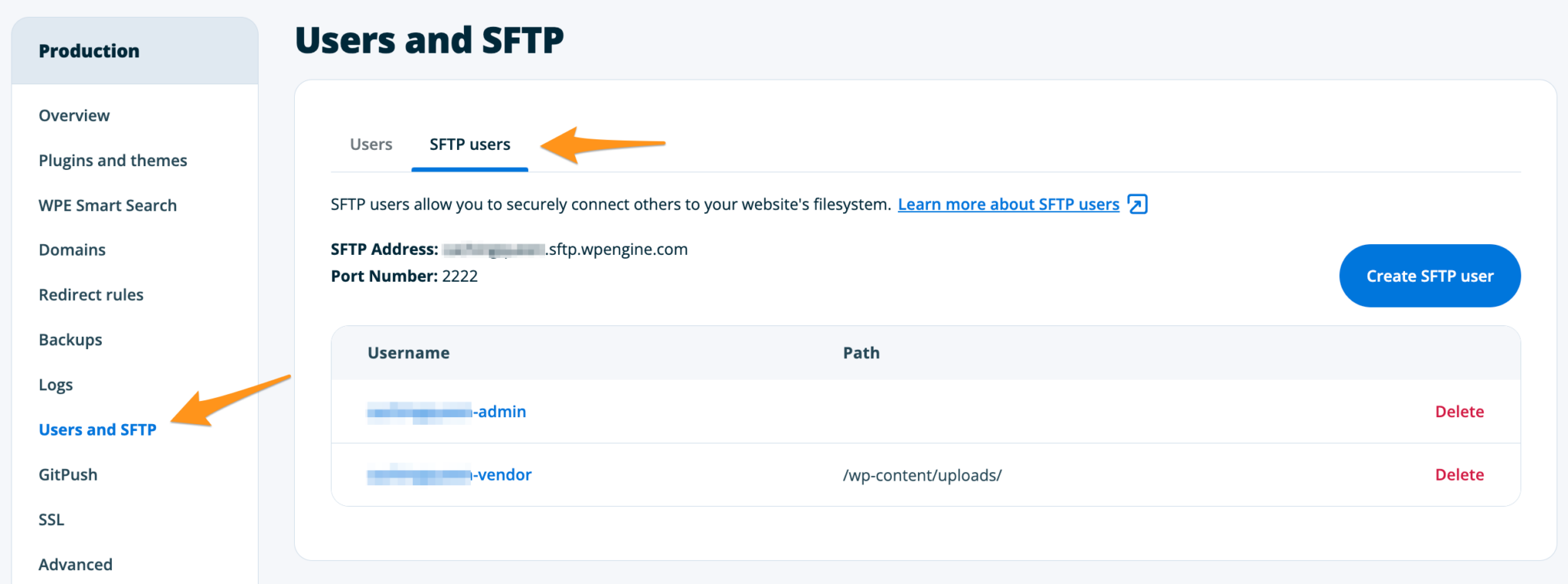Viewport: 1568px width, 584px height.
Task: Delete the -vendor SFTP user
Action: click(1459, 475)
